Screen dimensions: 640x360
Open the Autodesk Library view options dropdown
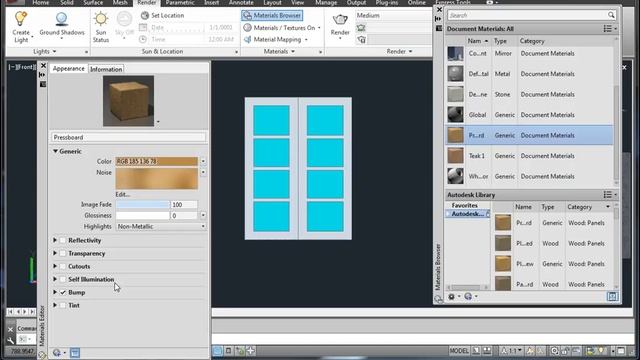610,195
